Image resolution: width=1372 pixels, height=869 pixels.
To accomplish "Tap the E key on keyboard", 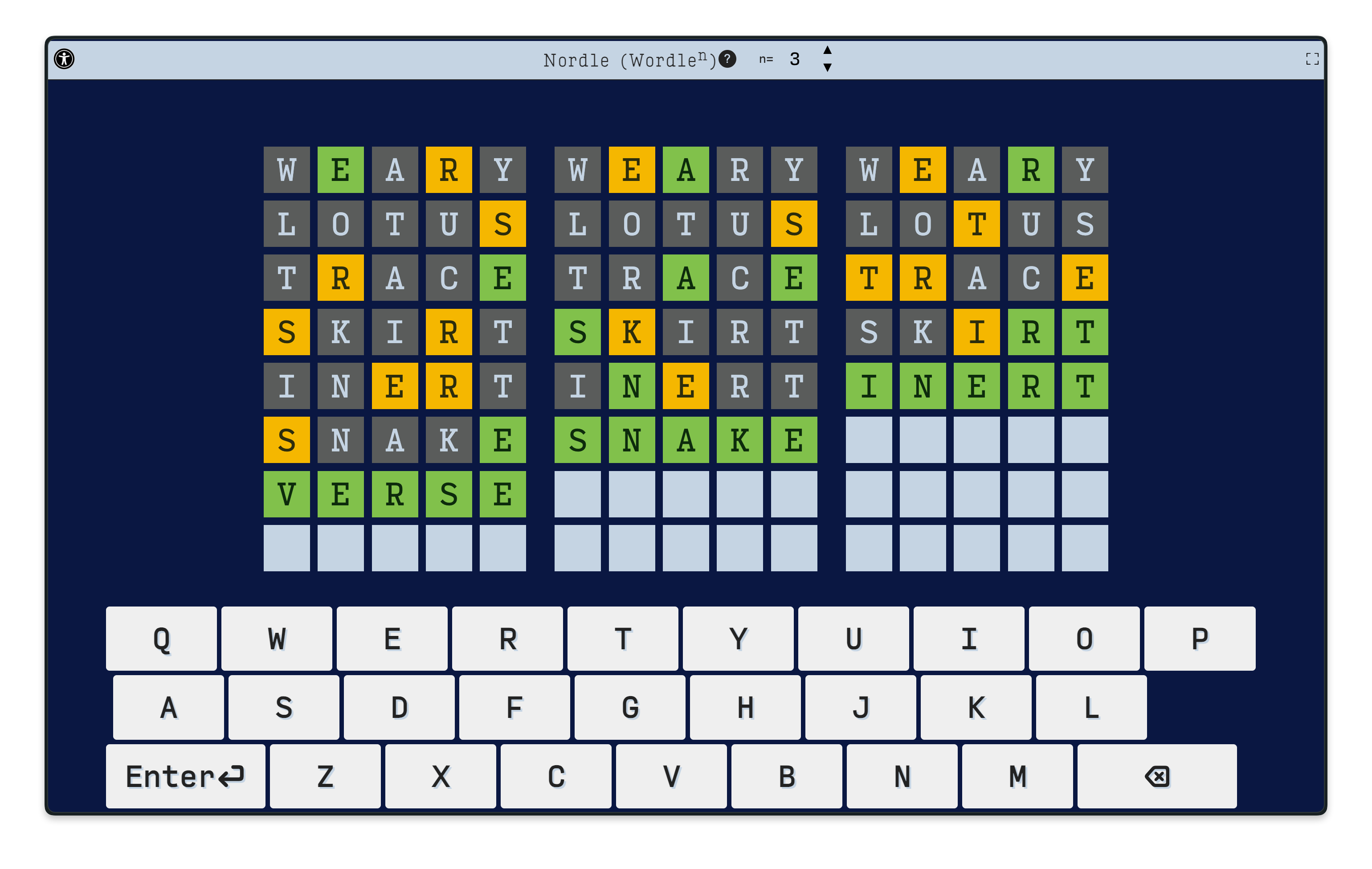I will [392, 638].
